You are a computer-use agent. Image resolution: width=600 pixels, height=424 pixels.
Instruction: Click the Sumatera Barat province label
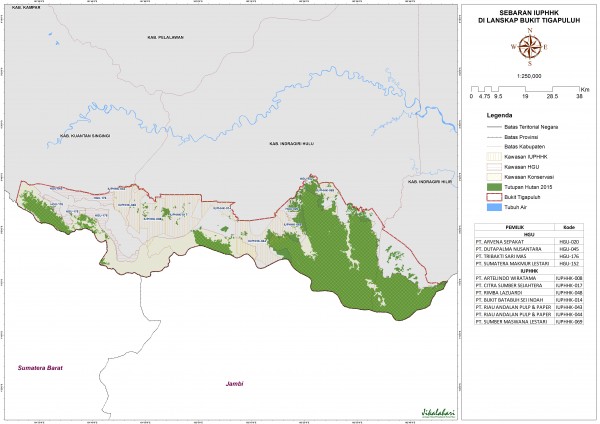[38, 368]
